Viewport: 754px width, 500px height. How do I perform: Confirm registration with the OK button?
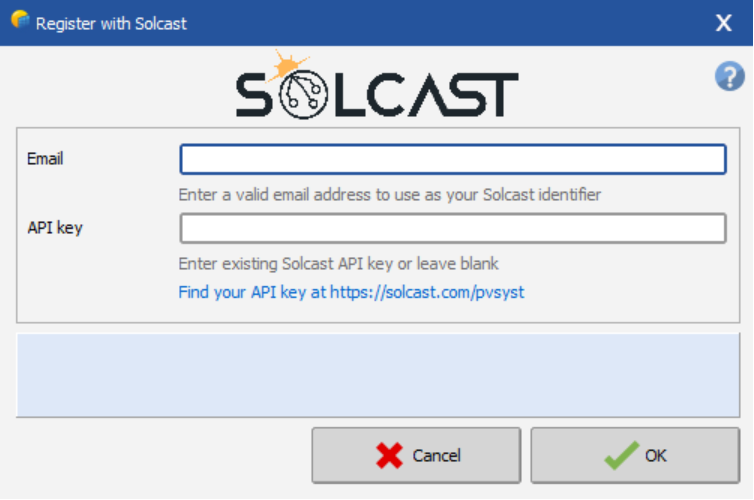(x=635, y=455)
